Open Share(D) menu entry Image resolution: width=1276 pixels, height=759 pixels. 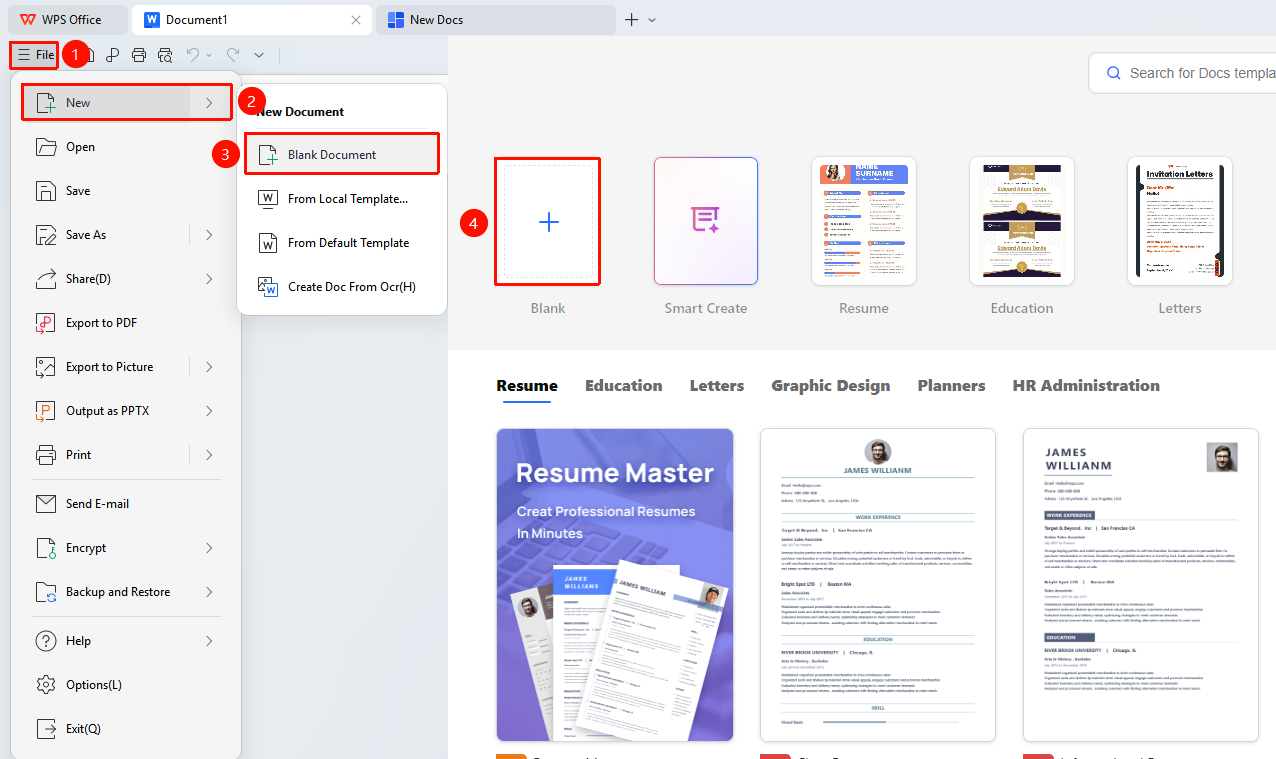[x=126, y=279]
